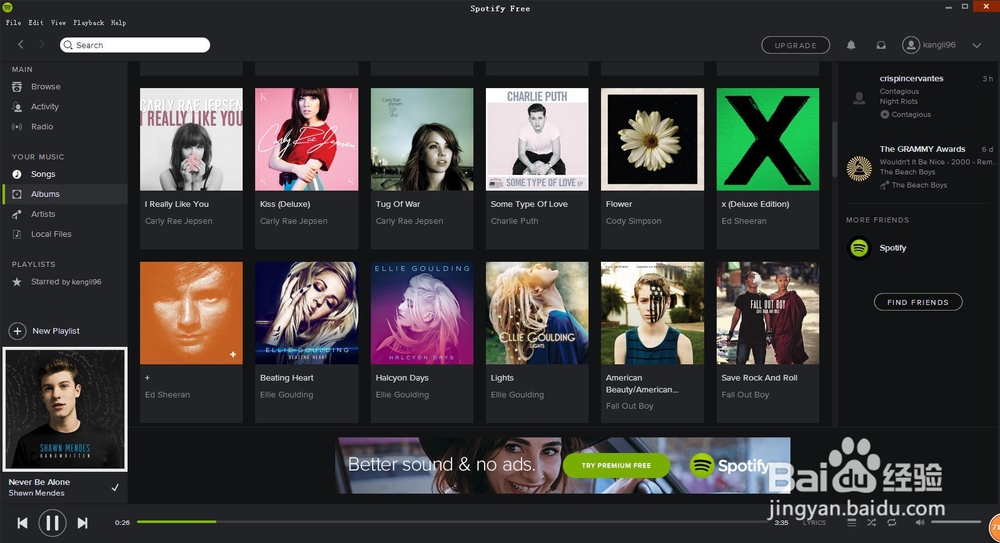The width and height of the screenshot is (1000, 543).
Task: Seek within the song progress bar
Action: coord(452,522)
